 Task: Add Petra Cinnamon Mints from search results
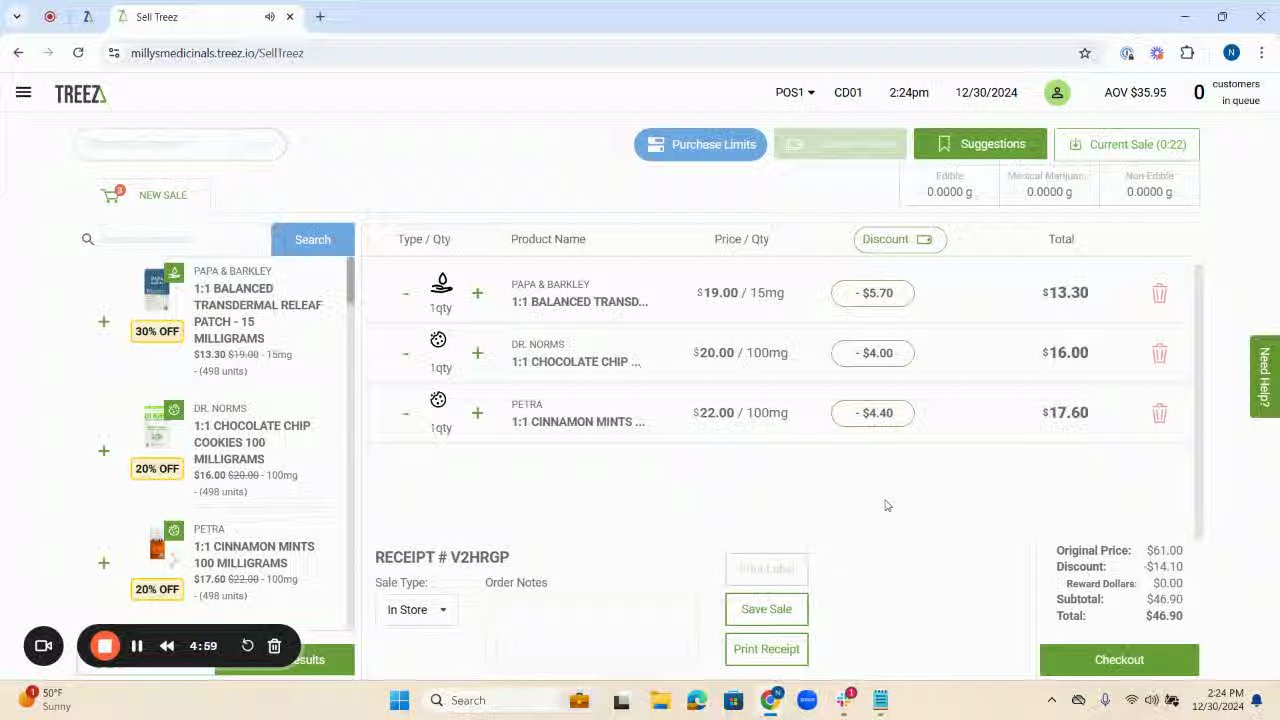104,563
